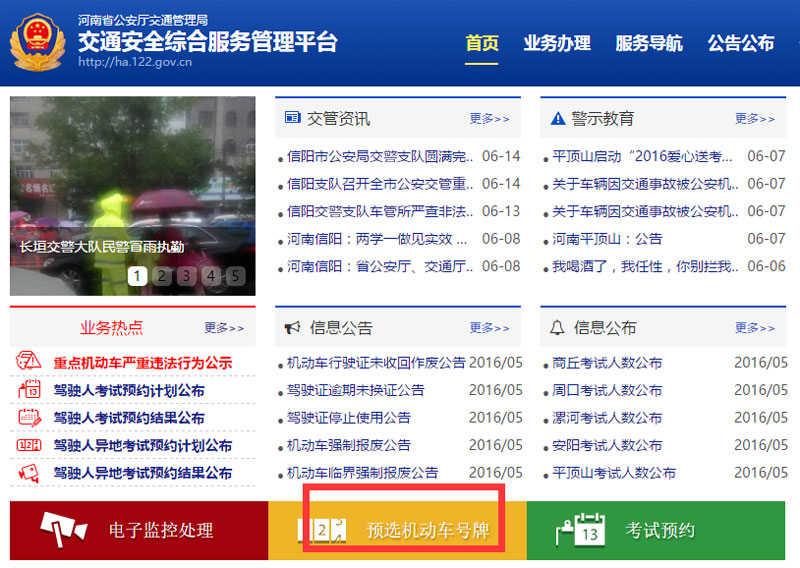Image resolution: width=800 pixels, height=568 pixels.
Task: Open 商丘考试人数公布
Action: click(x=607, y=363)
